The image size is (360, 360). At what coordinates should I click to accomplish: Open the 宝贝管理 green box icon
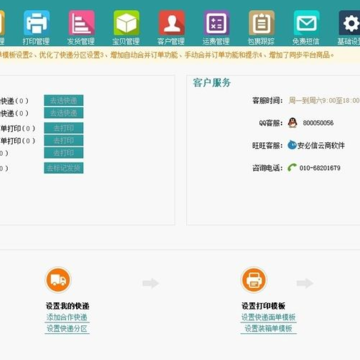[127, 23]
